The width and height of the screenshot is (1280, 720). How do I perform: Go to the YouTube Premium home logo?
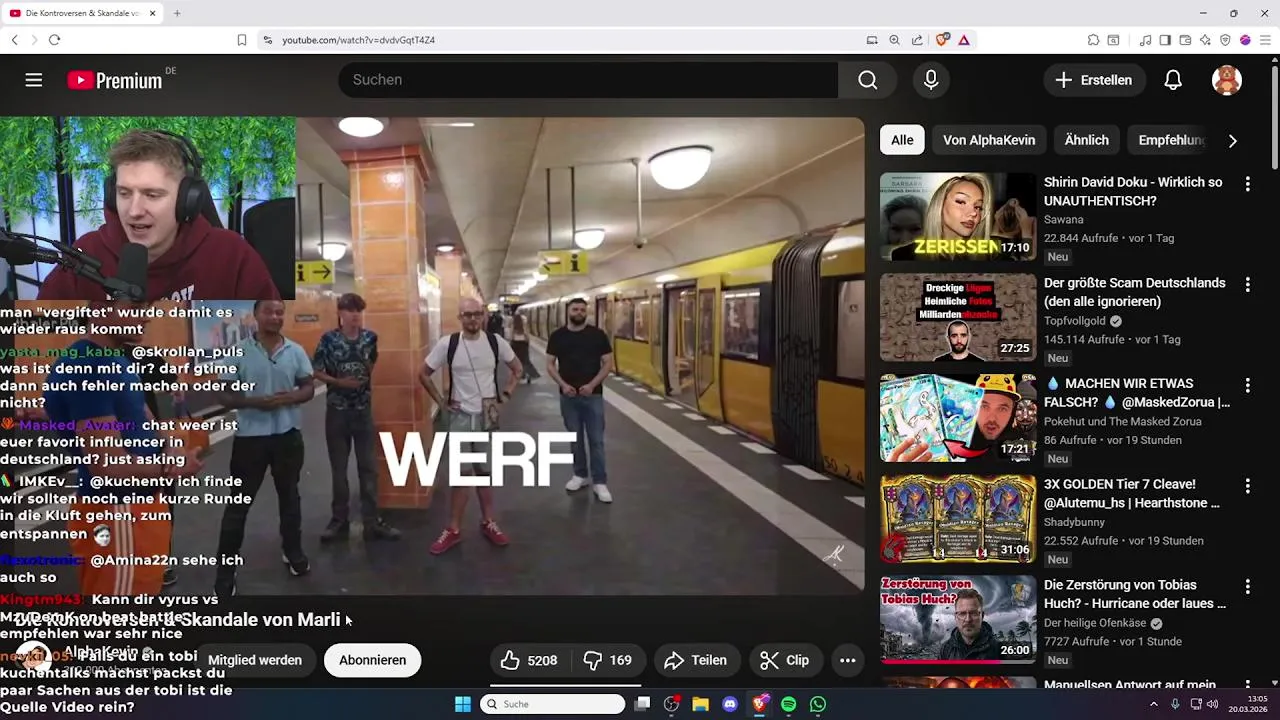tap(115, 80)
